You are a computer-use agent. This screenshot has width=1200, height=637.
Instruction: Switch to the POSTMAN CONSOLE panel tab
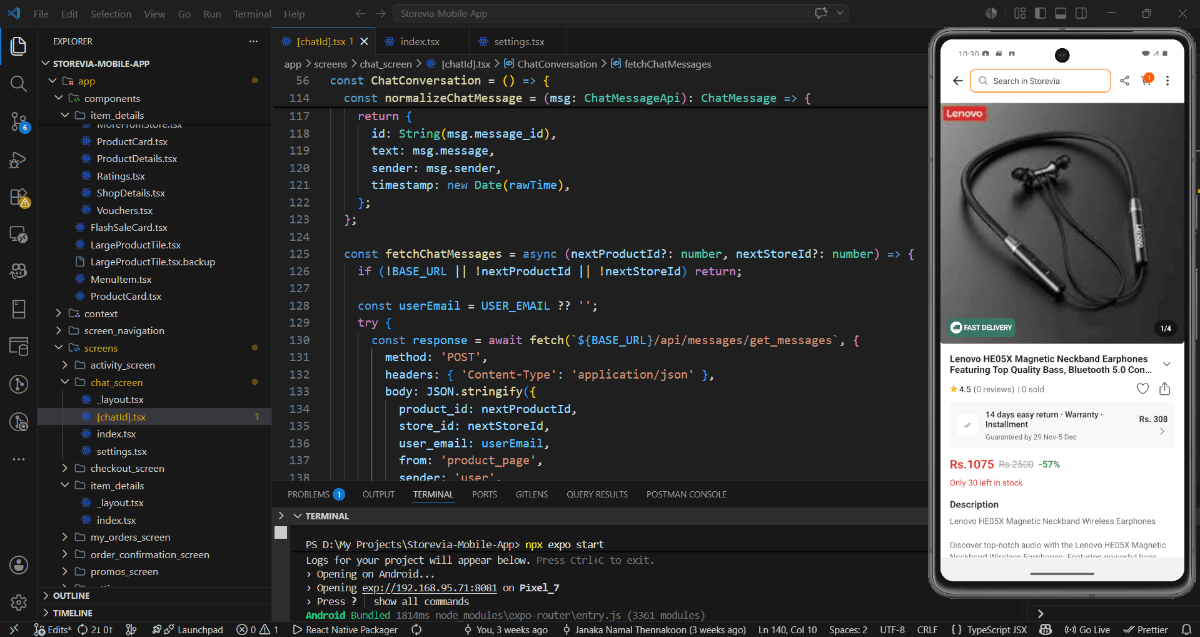(x=686, y=494)
